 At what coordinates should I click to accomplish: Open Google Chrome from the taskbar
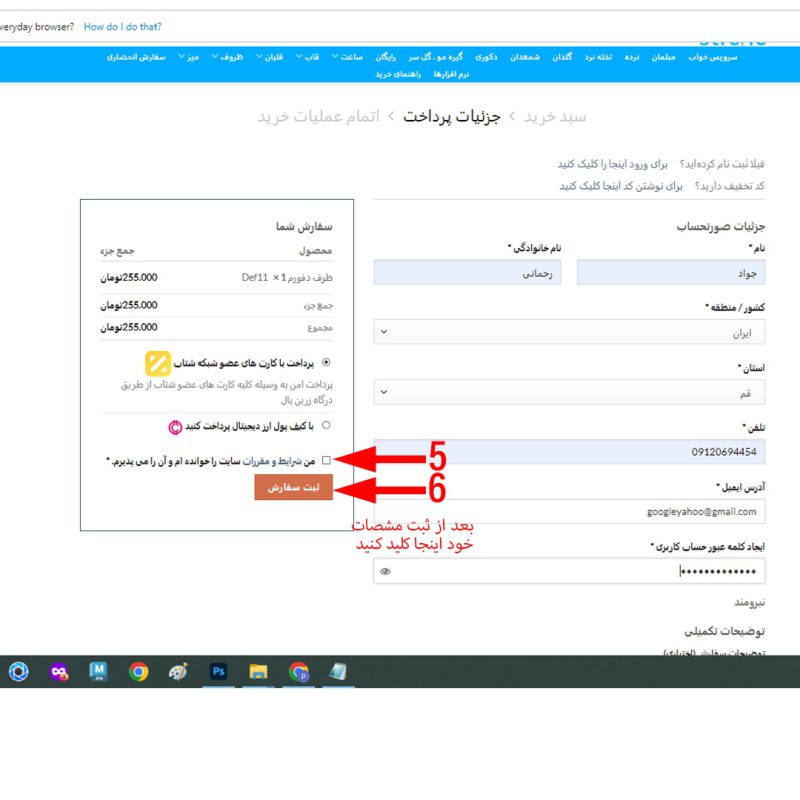click(x=139, y=672)
